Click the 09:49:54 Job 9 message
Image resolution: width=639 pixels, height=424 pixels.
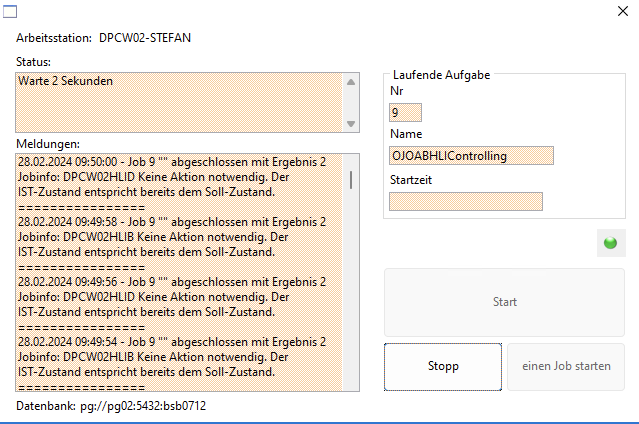click(x=171, y=342)
